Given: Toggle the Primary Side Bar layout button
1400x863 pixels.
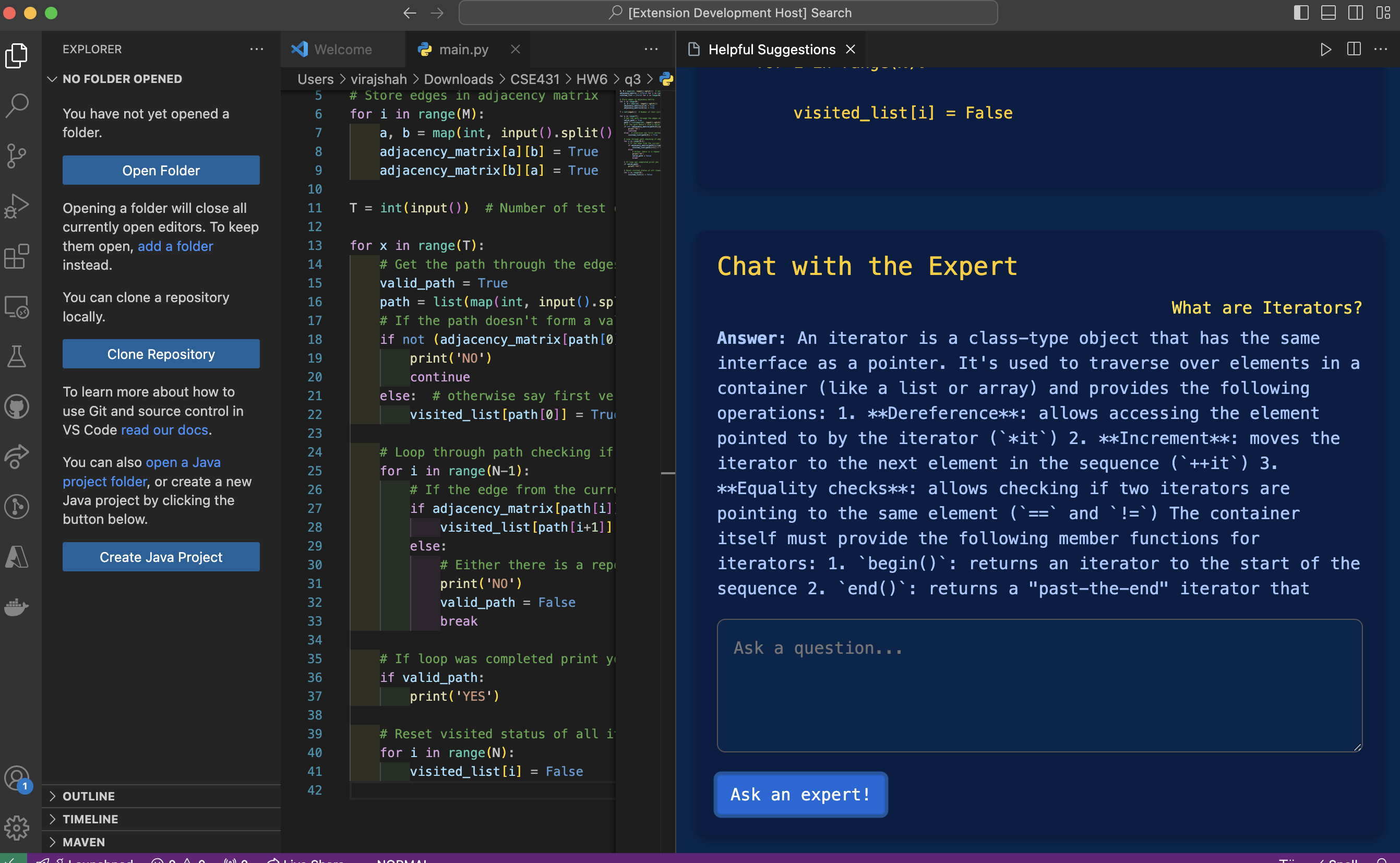Looking at the screenshot, I should pos(1301,13).
